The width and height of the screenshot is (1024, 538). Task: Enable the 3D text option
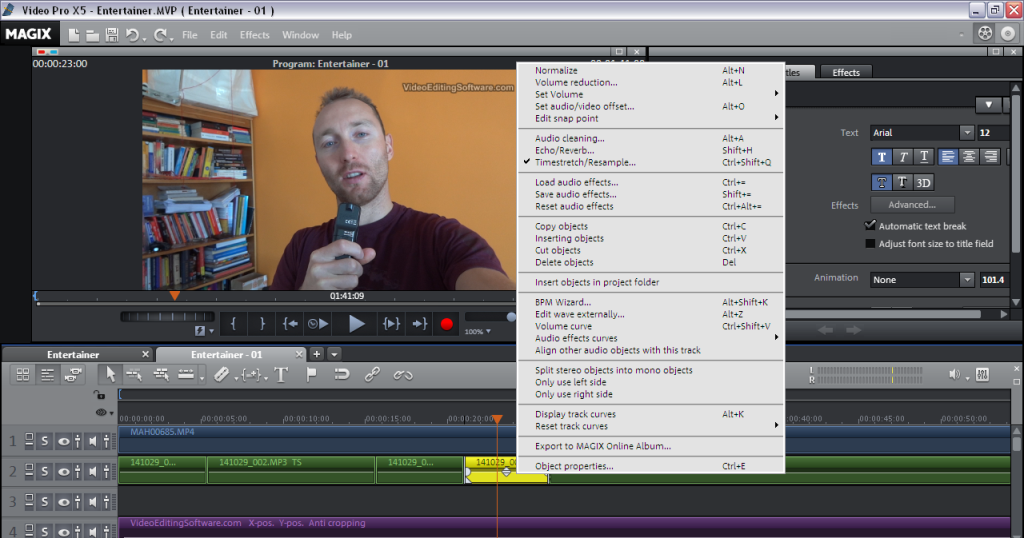pyautogui.click(x=923, y=182)
